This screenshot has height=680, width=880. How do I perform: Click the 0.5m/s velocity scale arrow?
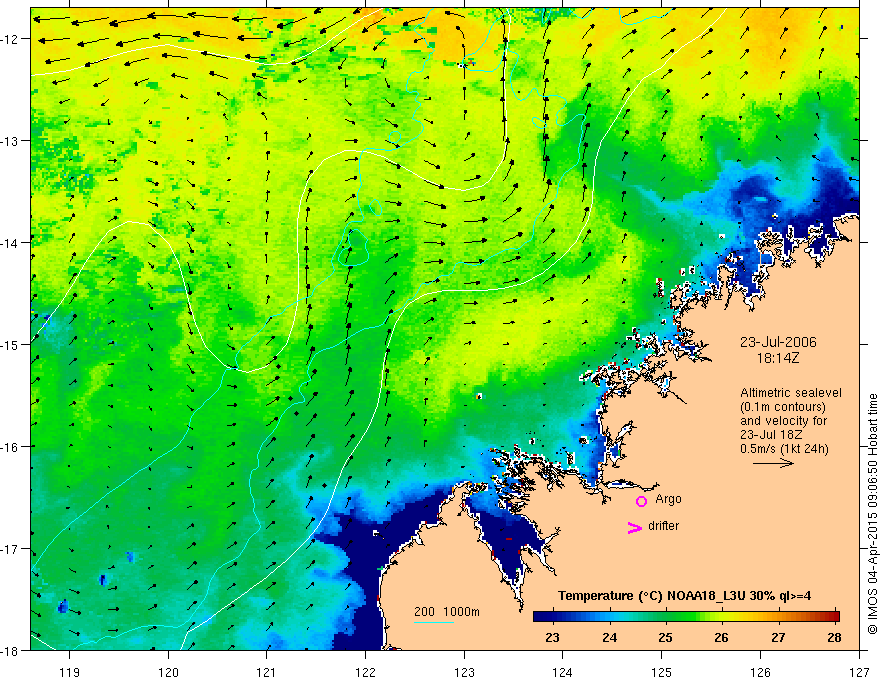pos(773,463)
